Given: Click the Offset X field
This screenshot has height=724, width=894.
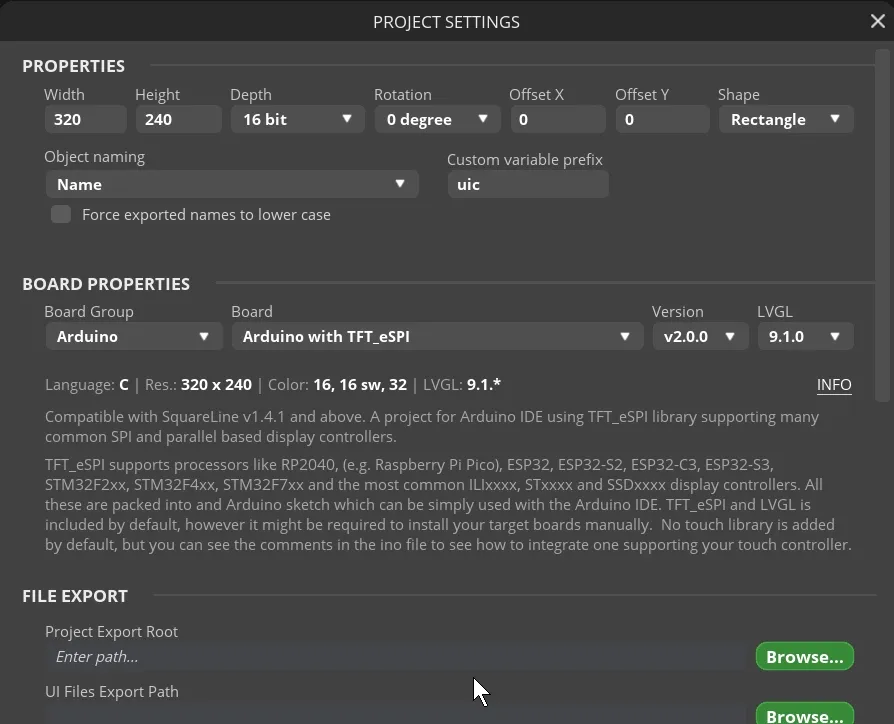Looking at the screenshot, I should coord(557,120).
